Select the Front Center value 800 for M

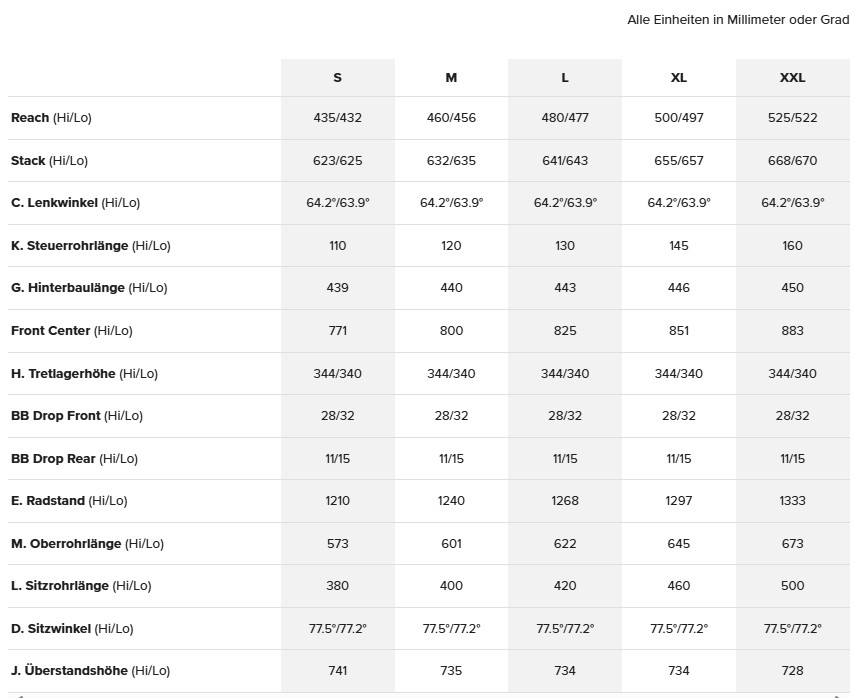tap(451, 330)
